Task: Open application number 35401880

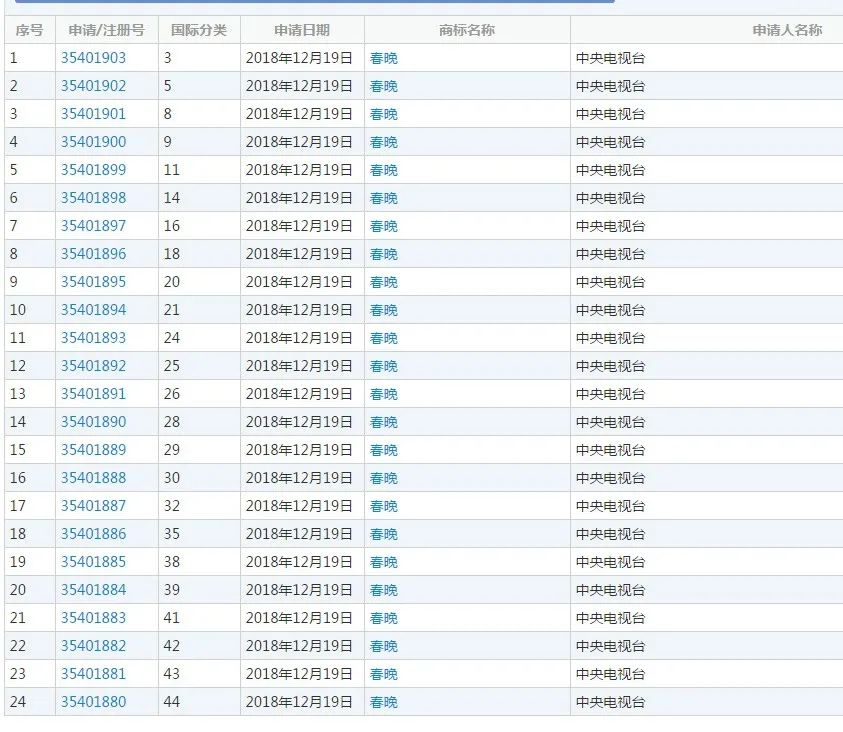Action: point(93,701)
